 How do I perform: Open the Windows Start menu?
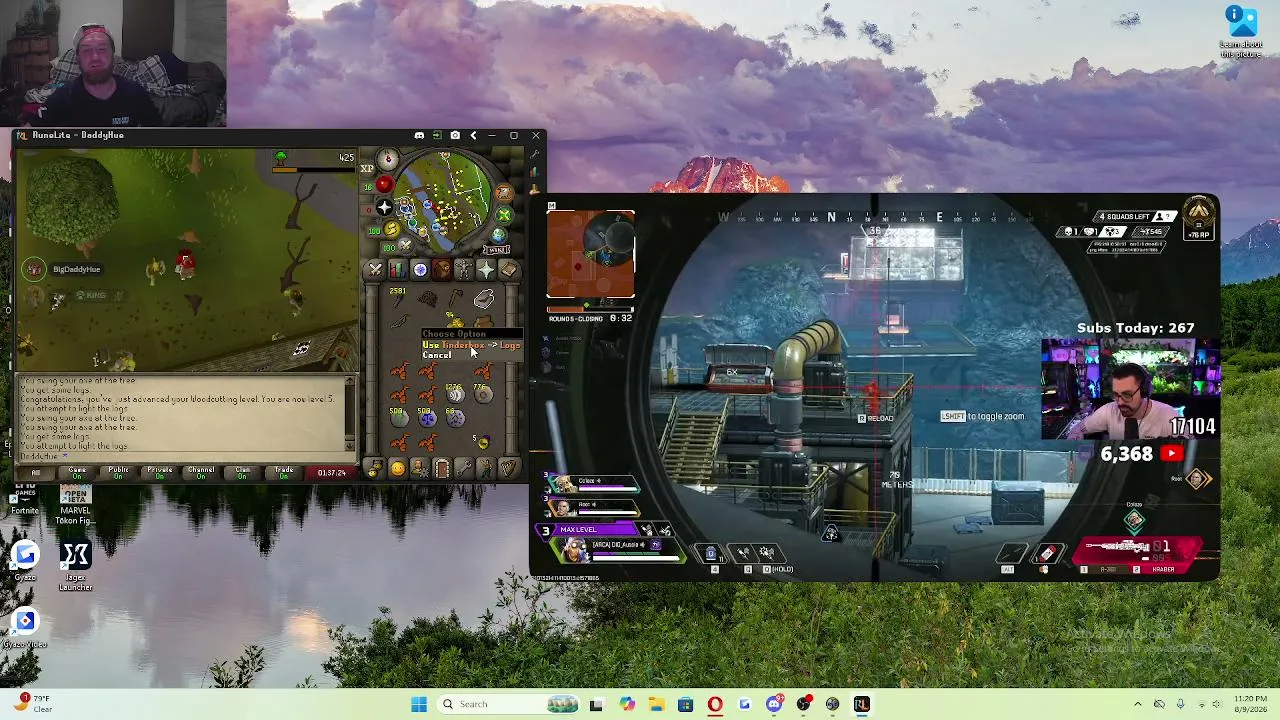click(x=419, y=704)
